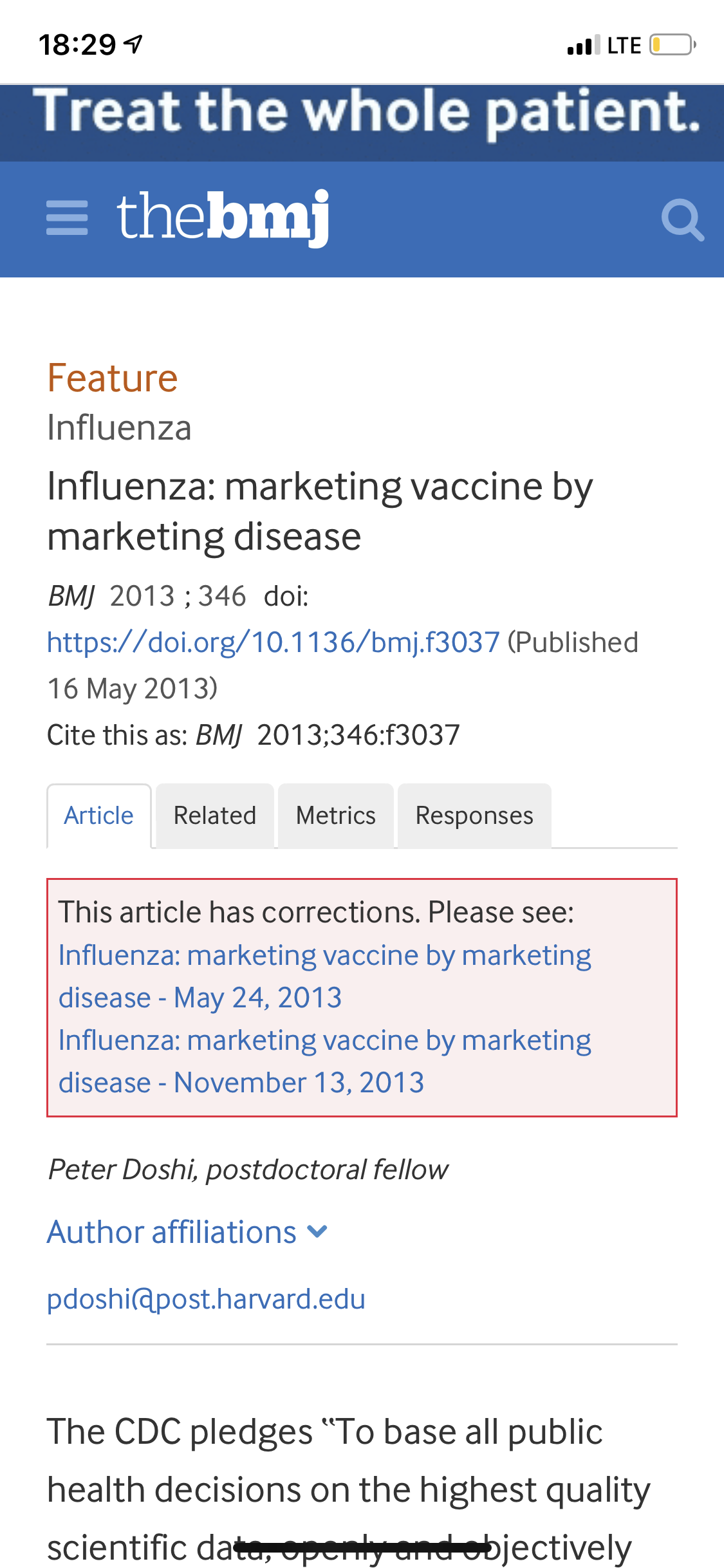The height and width of the screenshot is (1568, 724).
Task: Email pdoshi@post.harvard.edu
Action: click(x=206, y=1299)
